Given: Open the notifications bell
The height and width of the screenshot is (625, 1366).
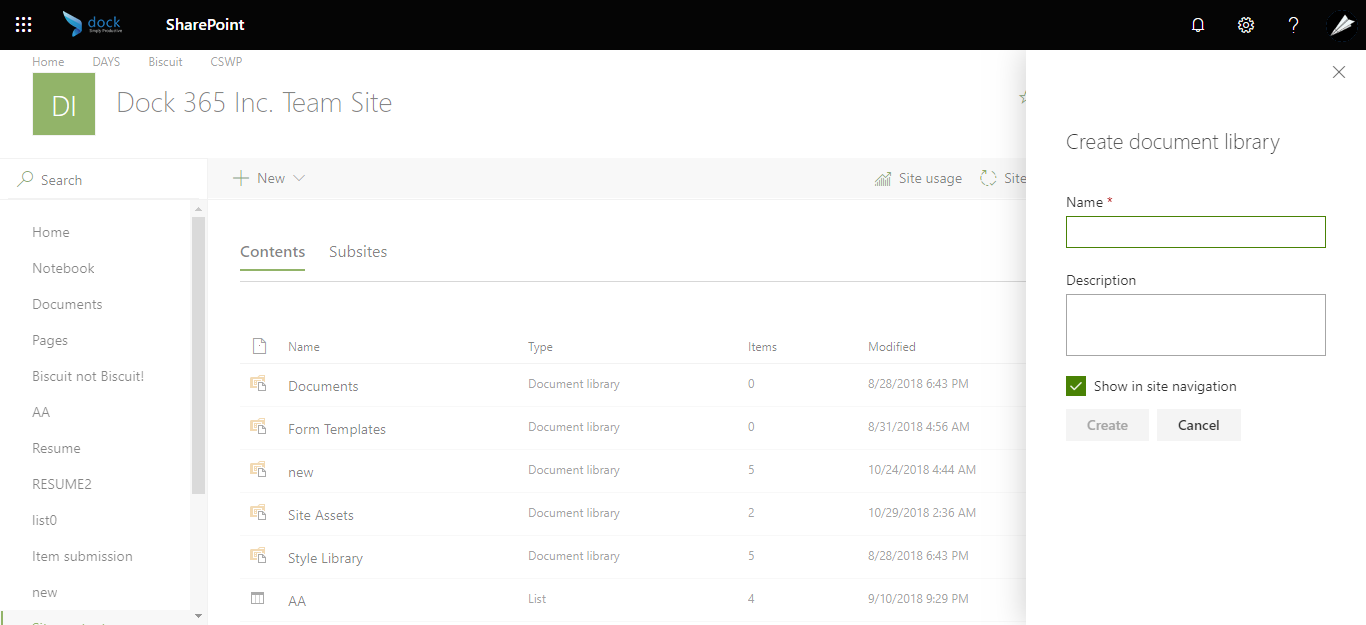Looking at the screenshot, I should coord(1197,24).
